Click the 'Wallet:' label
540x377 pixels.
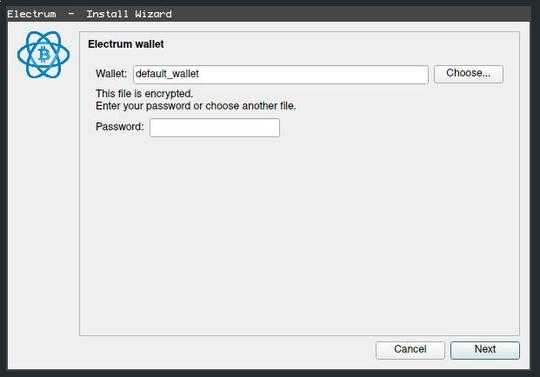pos(111,74)
